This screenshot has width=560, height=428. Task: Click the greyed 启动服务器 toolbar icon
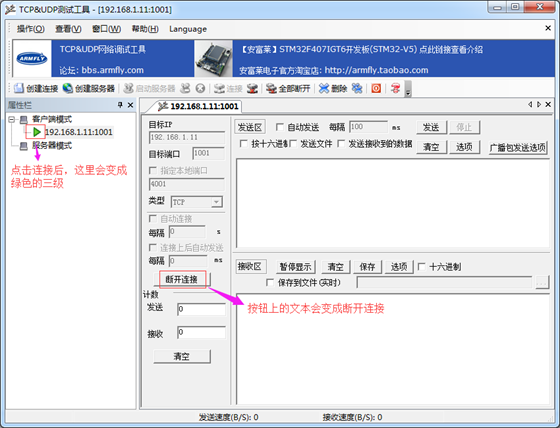pyautogui.click(x=128, y=88)
